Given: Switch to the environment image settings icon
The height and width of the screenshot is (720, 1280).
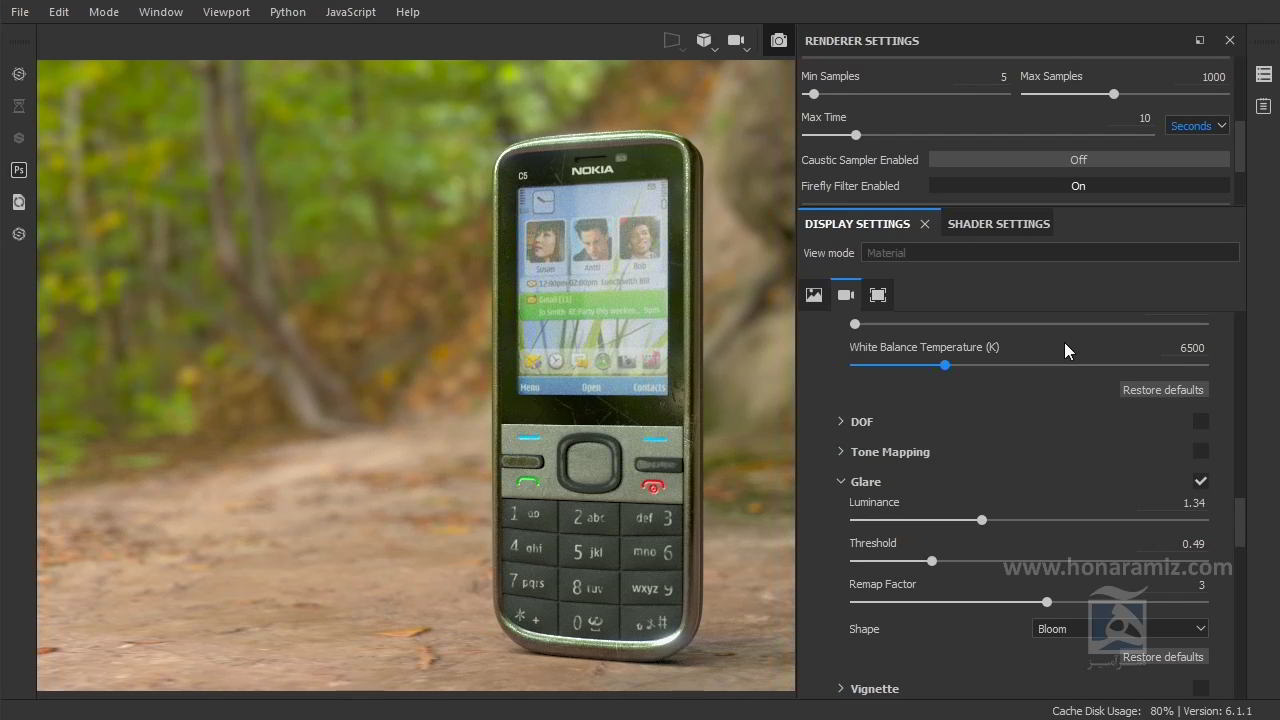Looking at the screenshot, I should tap(814, 295).
